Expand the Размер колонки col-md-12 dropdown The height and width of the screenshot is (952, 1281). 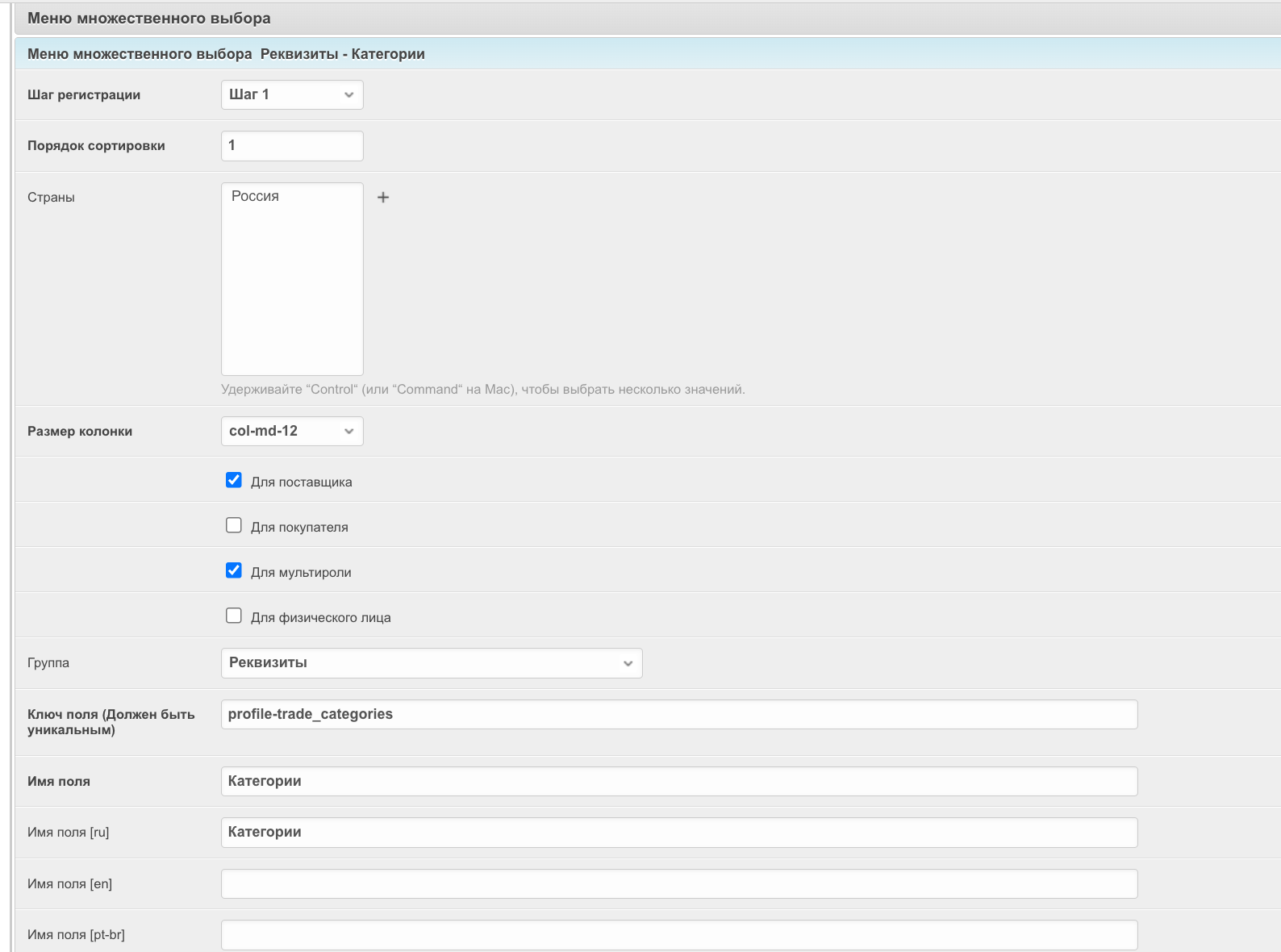292,431
